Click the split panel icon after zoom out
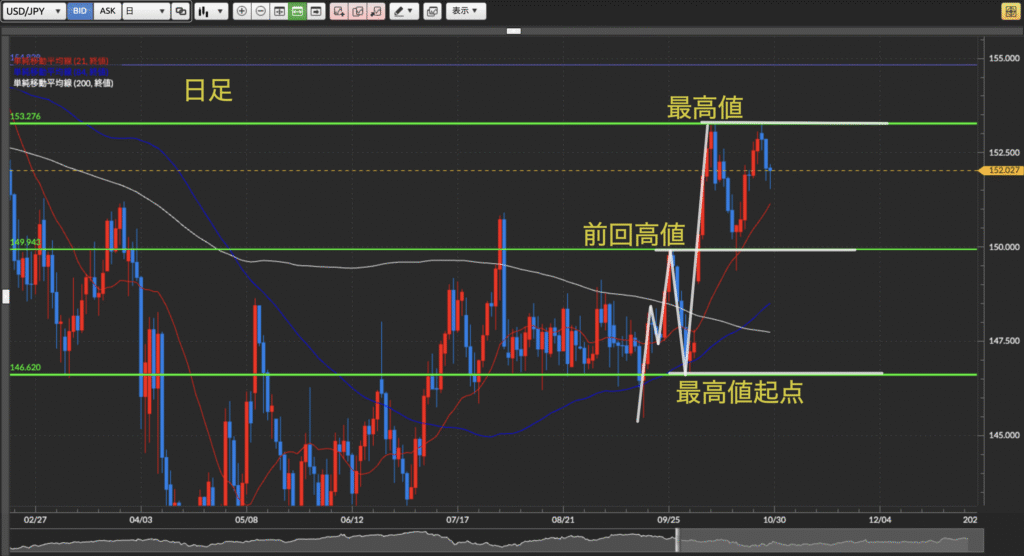 [x=279, y=11]
